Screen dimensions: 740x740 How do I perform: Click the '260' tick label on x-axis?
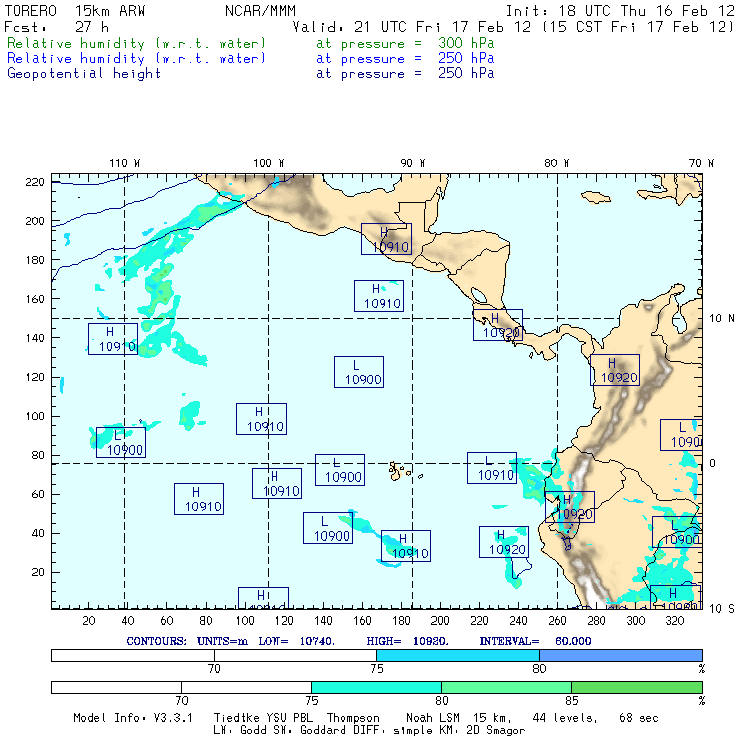557,621
